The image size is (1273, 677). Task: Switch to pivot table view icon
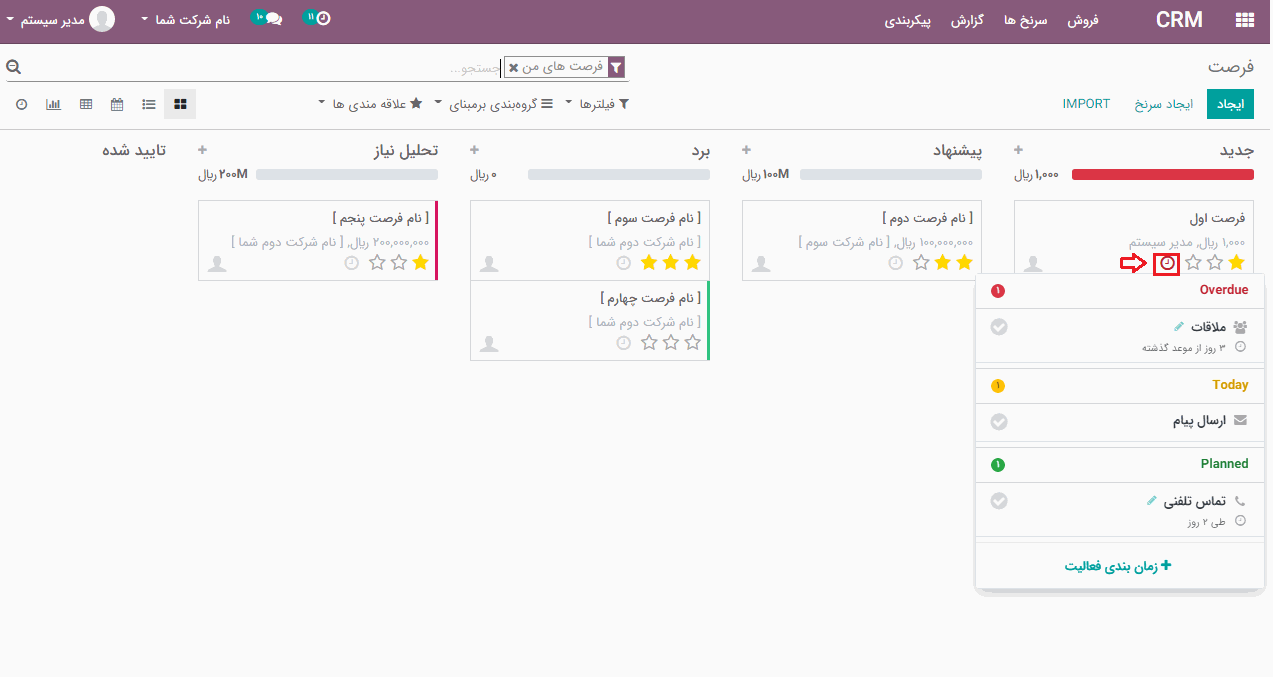pos(86,103)
